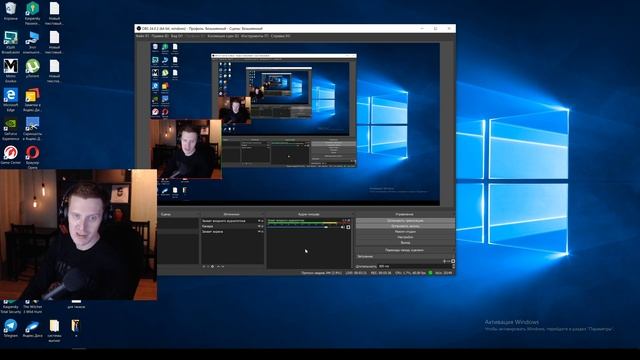Mute the audio mixer channel speaker icon
This screenshot has width=640, height=360.
(343, 227)
